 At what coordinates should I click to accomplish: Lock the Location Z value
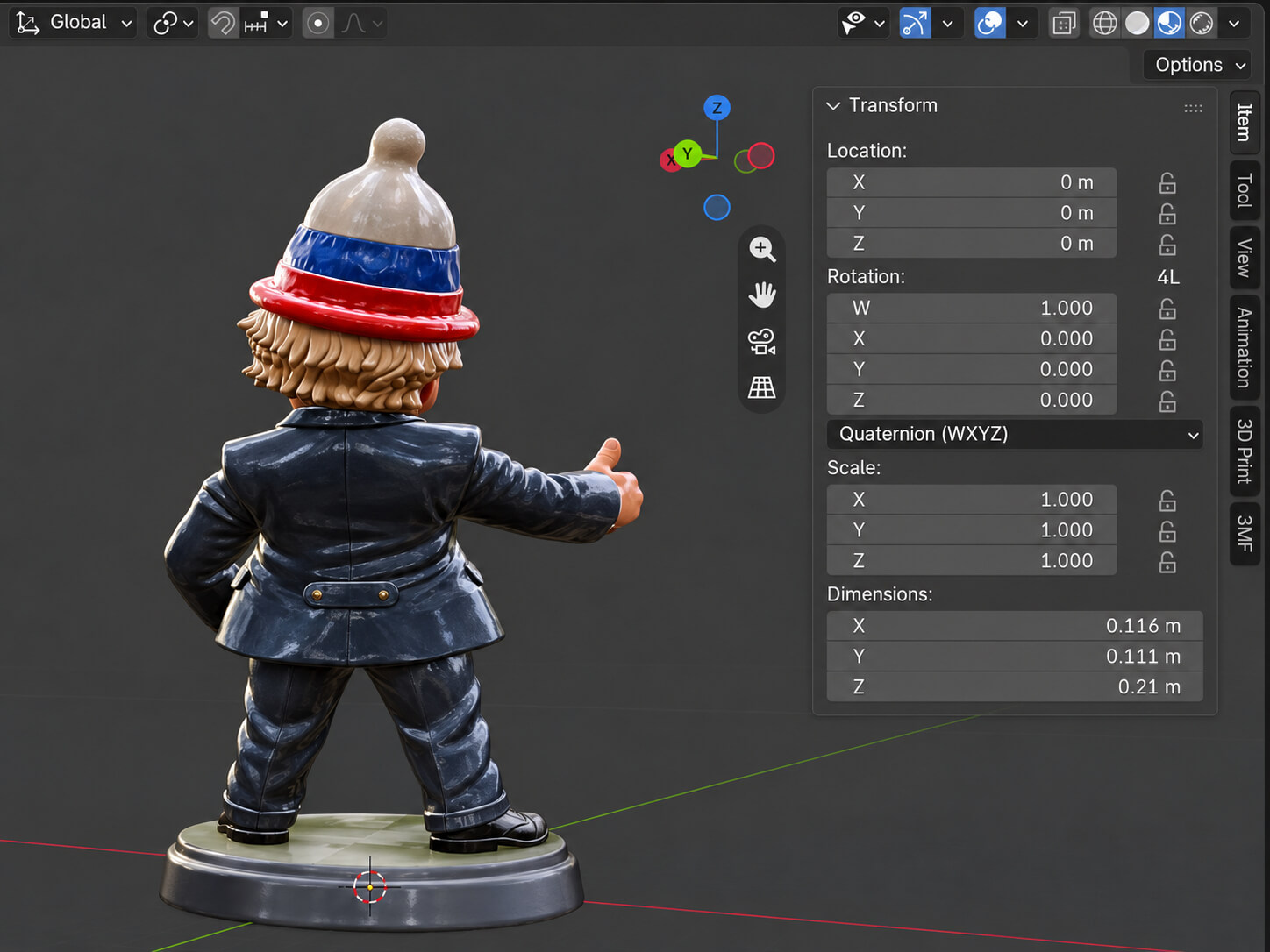point(1167,244)
